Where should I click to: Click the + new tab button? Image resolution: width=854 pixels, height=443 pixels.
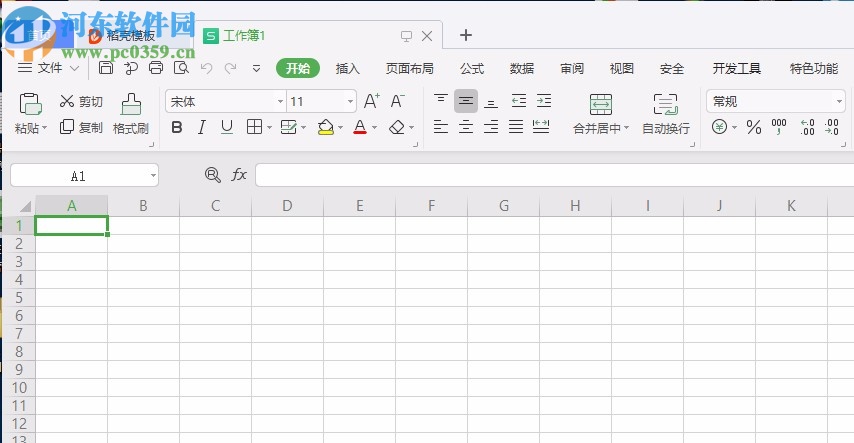(x=466, y=35)
